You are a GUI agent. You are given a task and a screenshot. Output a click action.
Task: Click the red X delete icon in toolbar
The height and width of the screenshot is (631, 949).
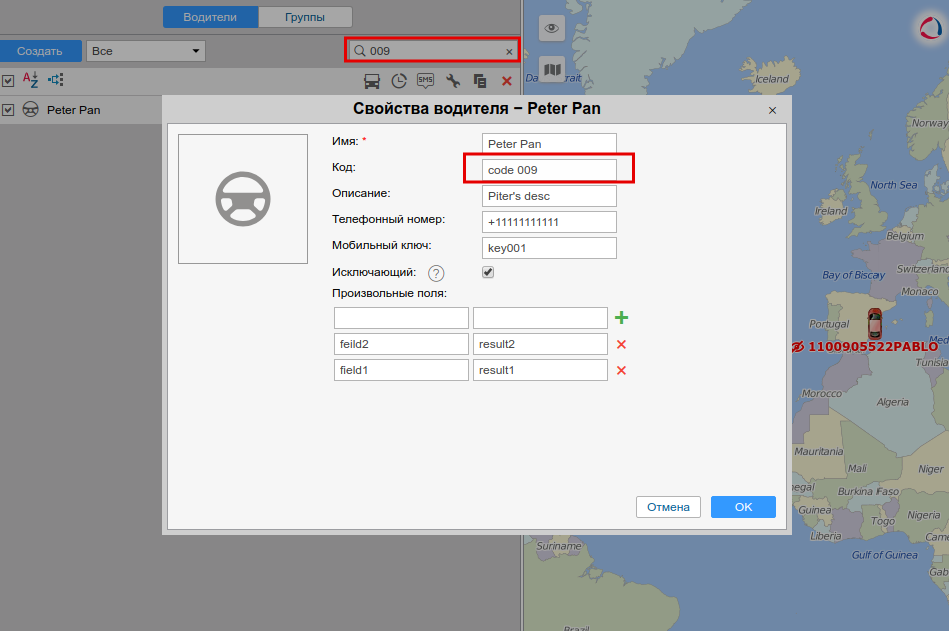[507, 81]
